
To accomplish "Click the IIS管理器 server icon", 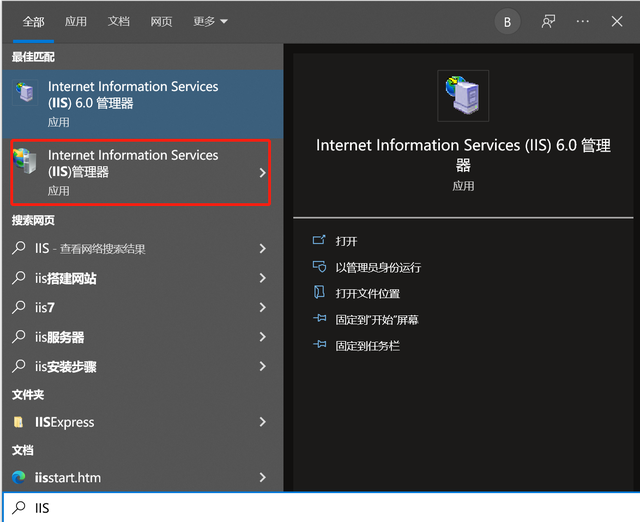I will tap(24, 161).
